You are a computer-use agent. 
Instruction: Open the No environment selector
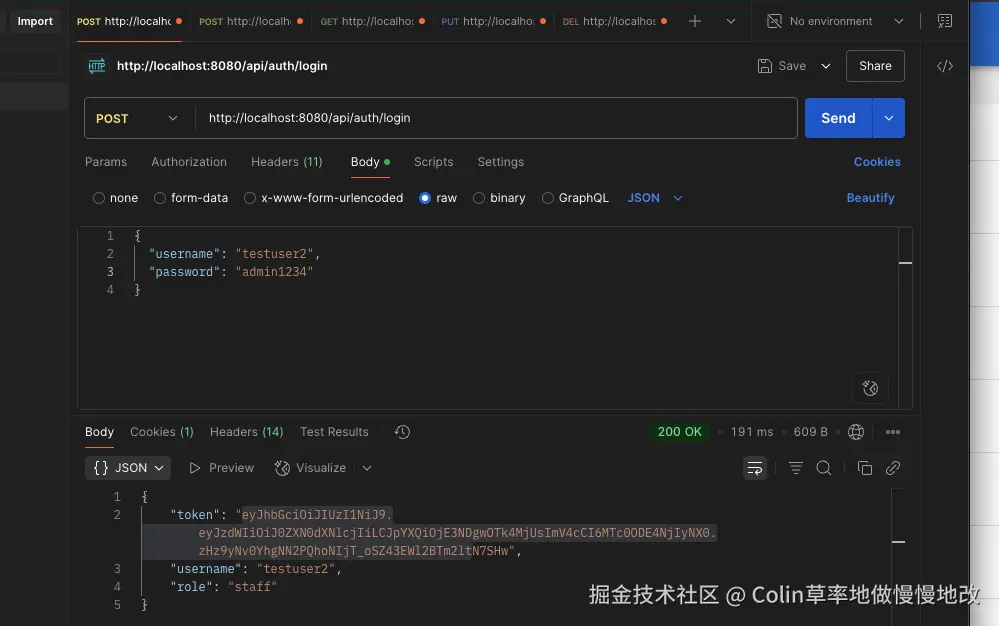click(x=835, y=21)
